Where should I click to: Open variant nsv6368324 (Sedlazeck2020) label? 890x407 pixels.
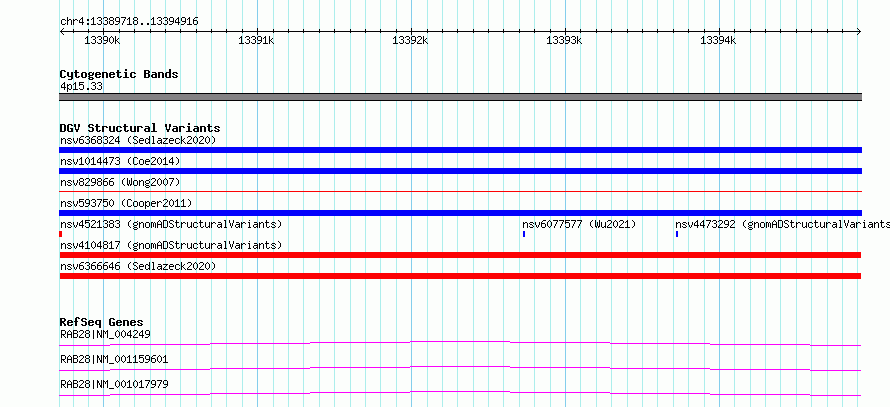pos(138,140)
